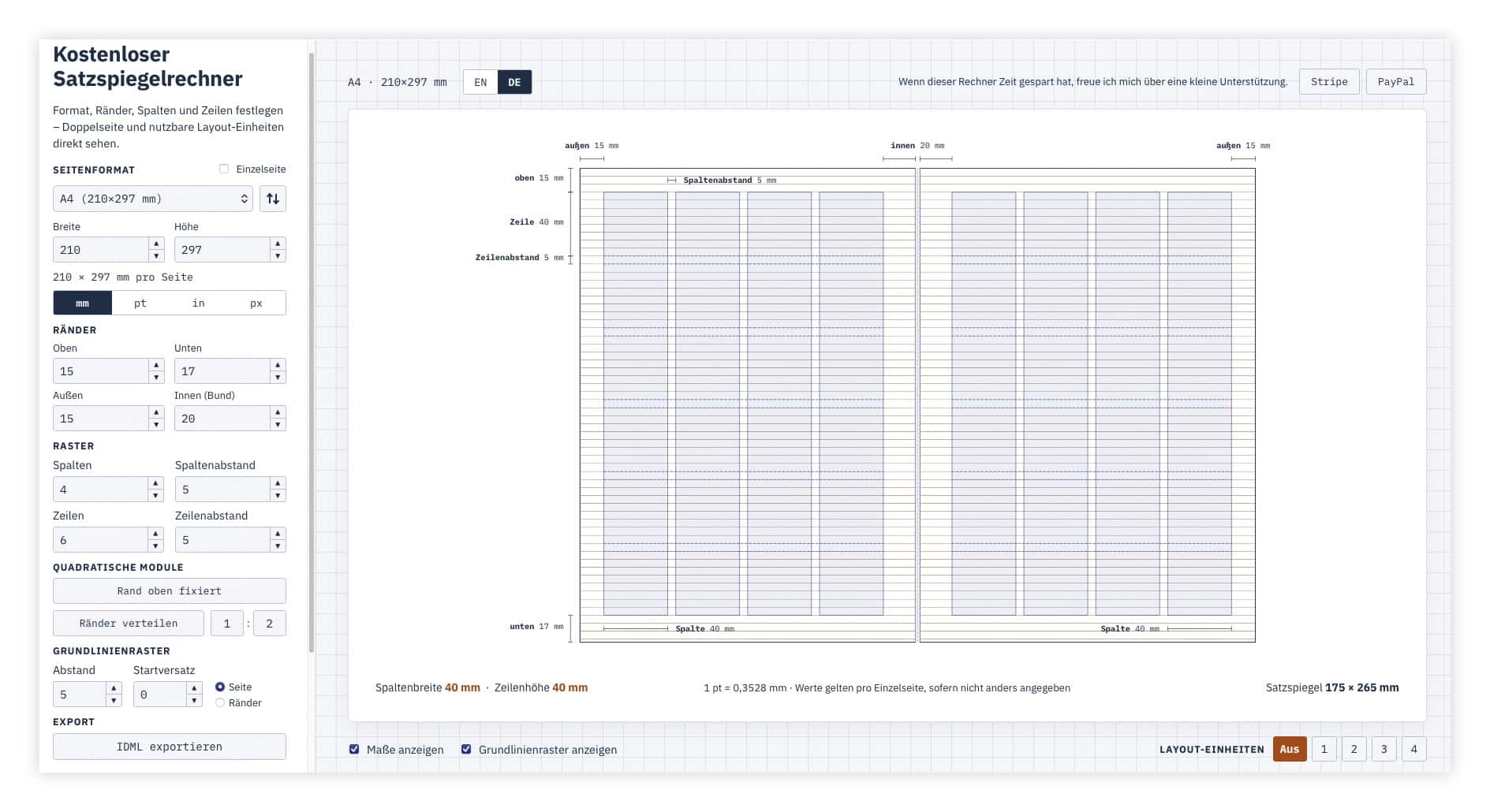The image size is (1490, 812).
Task: Click Ränder verteilen button
Action: 129,624
